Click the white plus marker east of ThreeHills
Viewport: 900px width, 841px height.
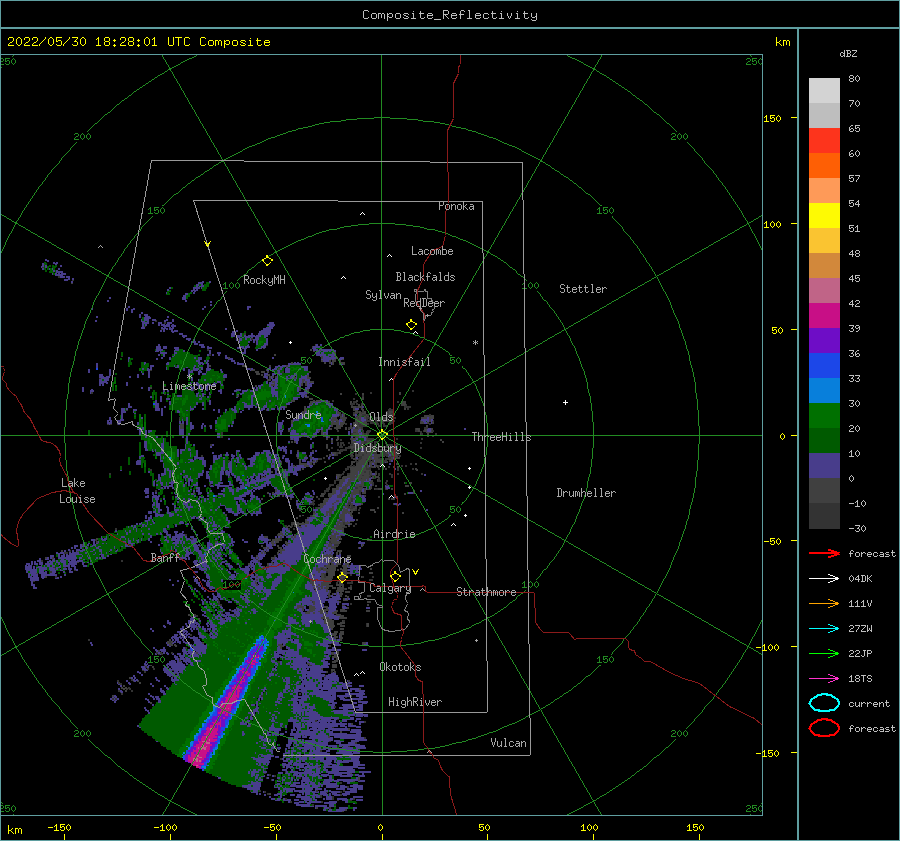click(565, 402)
